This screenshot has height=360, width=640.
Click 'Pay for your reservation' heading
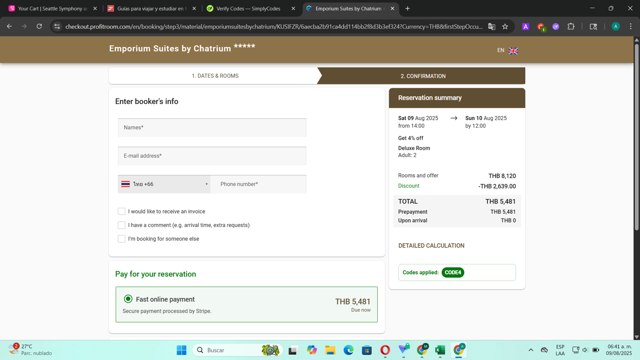point(156,274)
